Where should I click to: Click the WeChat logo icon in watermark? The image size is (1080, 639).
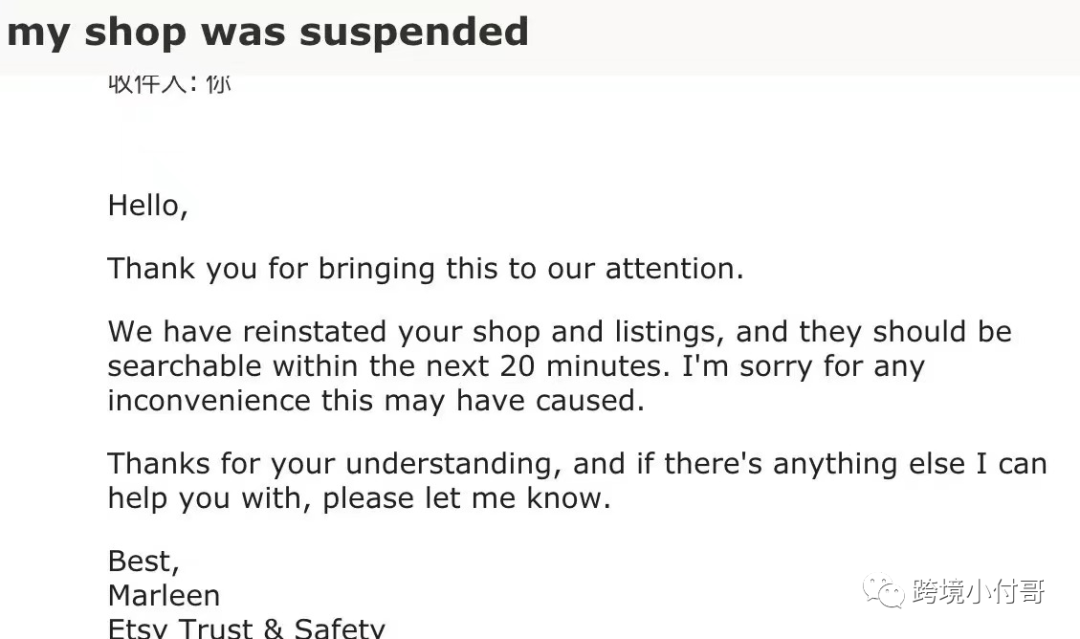coord(884,591)
